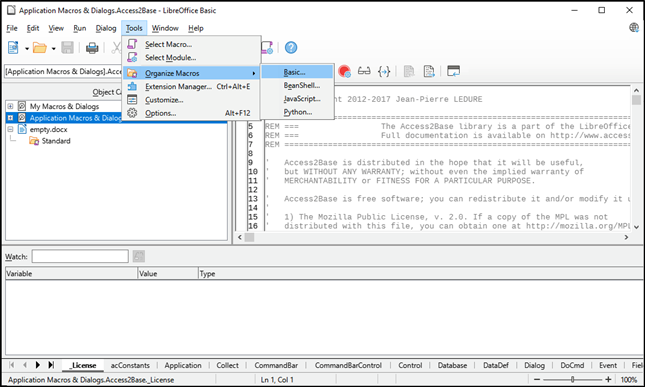This screenshot has width=645, height=387.
Task: Switch to the DoCmd module tab
Action: (x=572, y=365)
